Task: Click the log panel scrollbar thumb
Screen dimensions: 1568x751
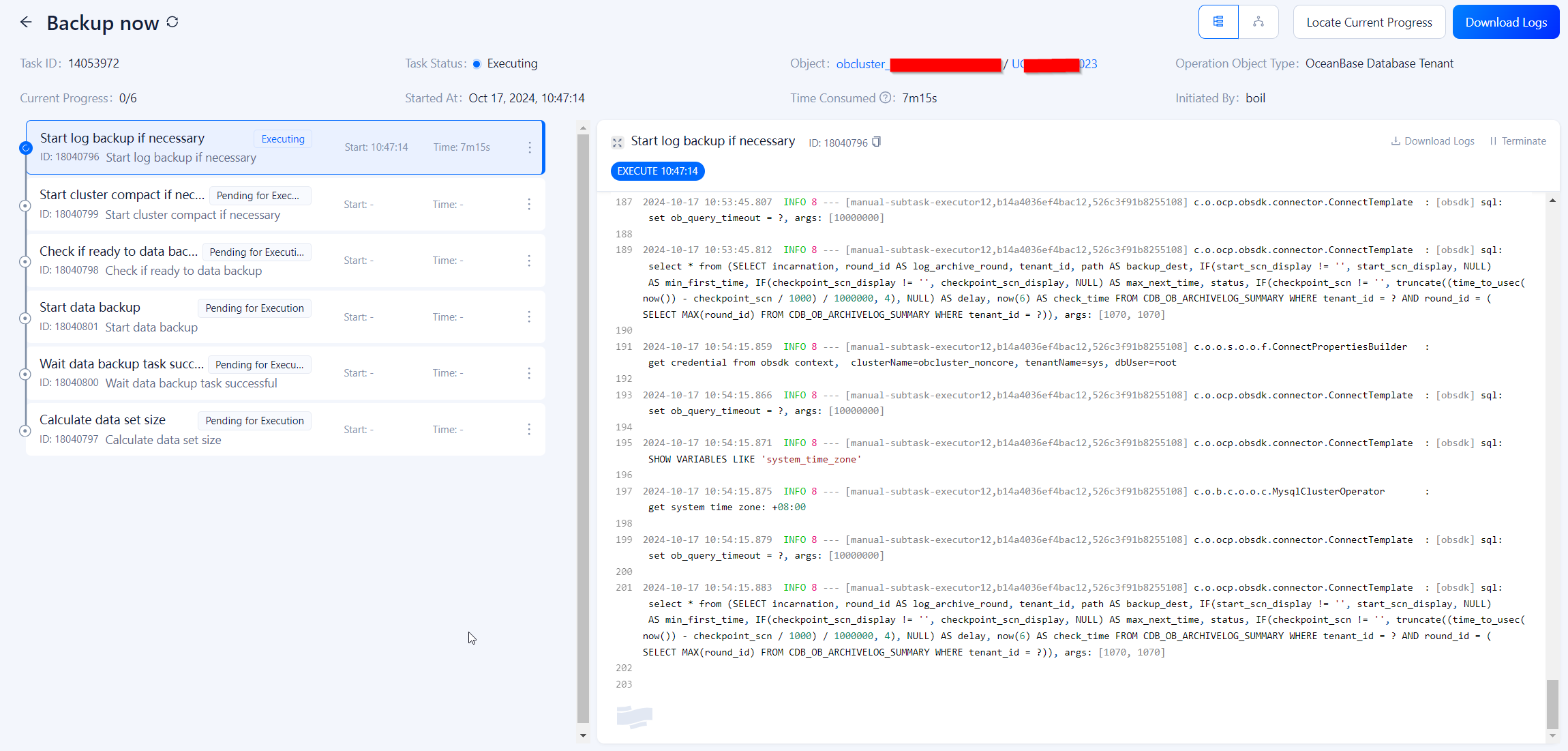Action: 1552,705
